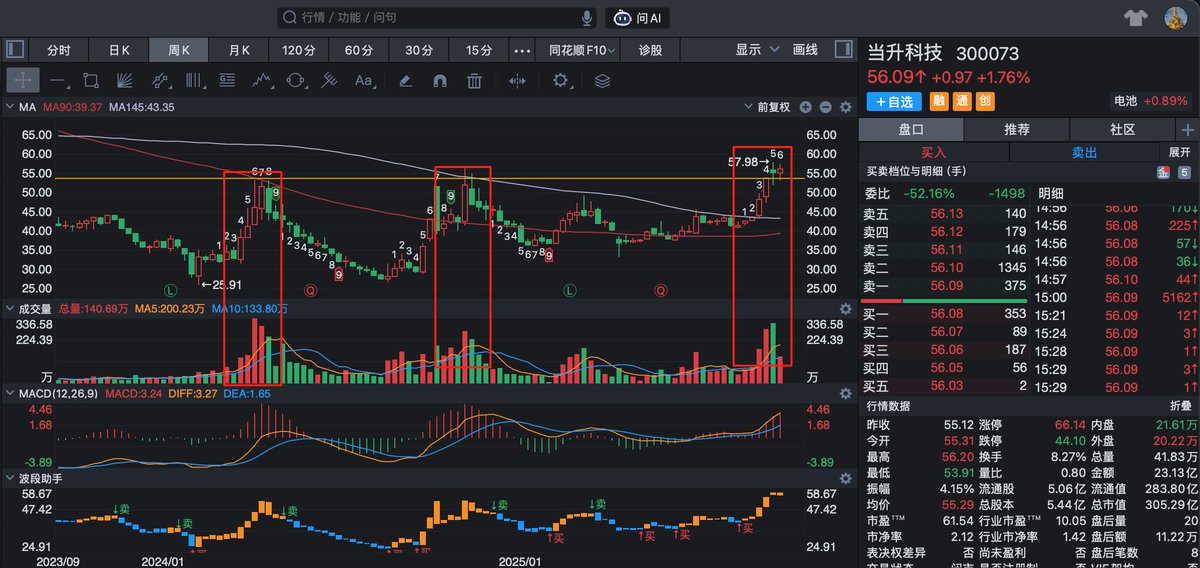Select the 盘口 tab
The image size is (1200, 568).
(911, 129)
